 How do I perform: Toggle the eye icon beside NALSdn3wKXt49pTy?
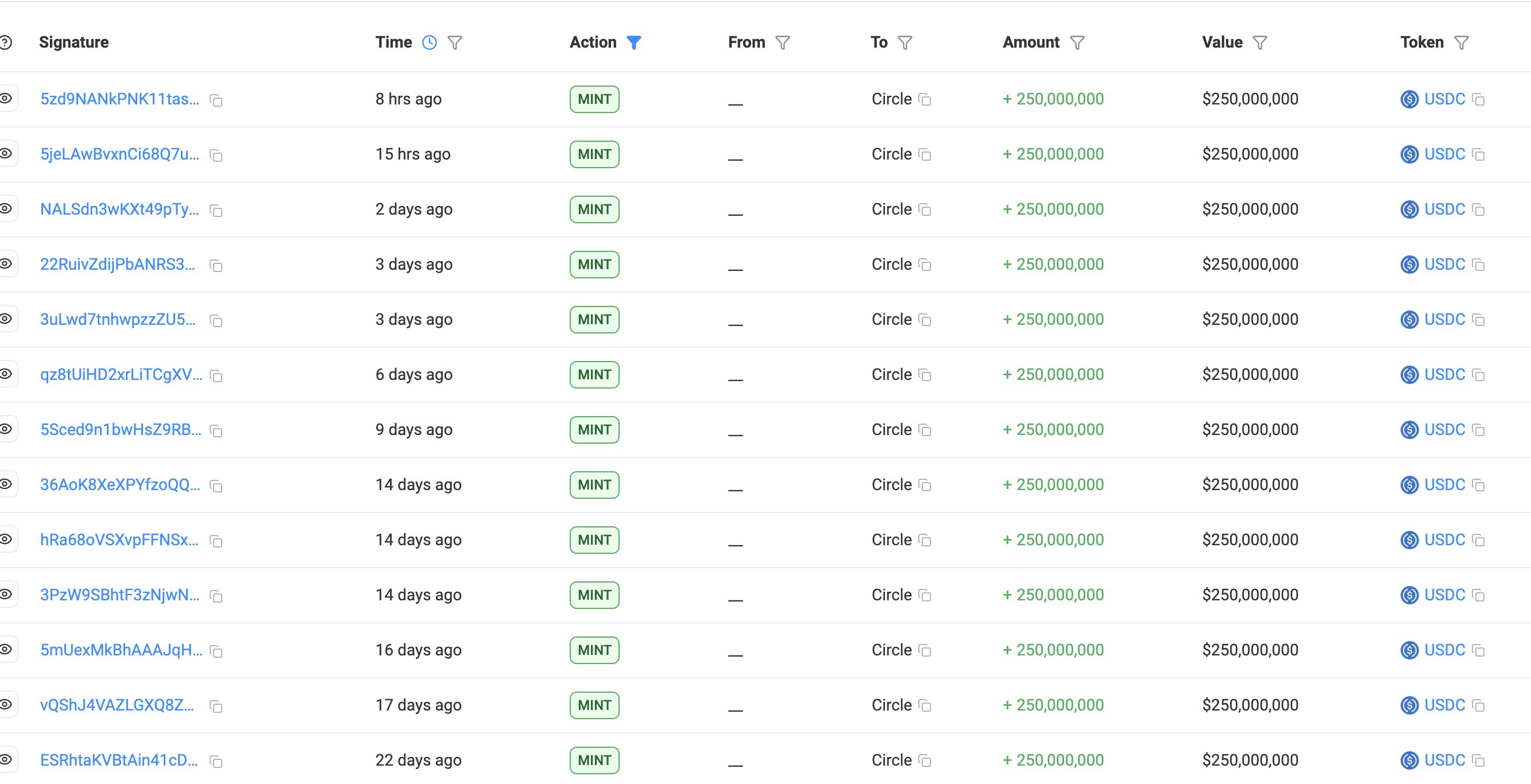coord(6,209)
